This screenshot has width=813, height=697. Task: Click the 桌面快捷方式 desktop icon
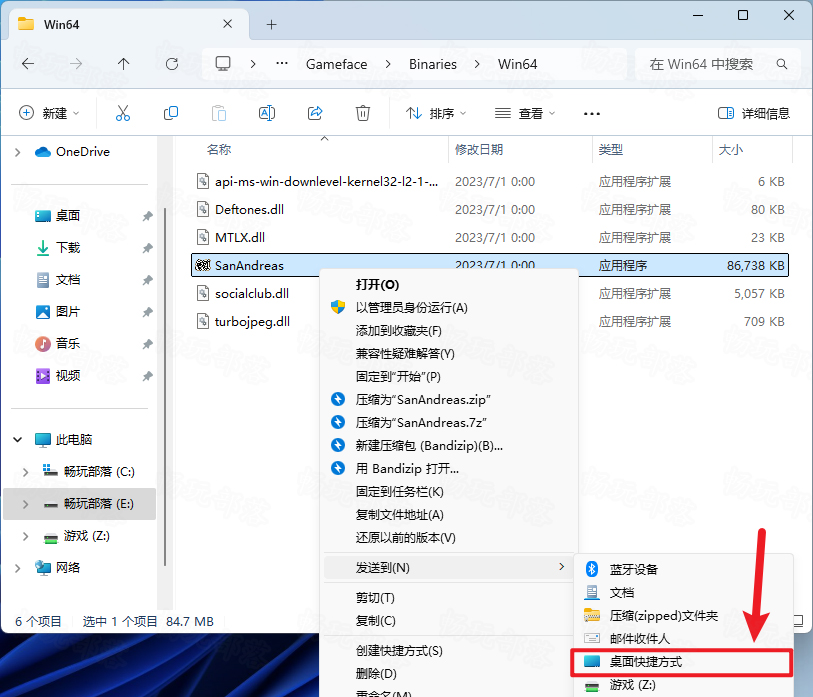[x=592, y=661]
